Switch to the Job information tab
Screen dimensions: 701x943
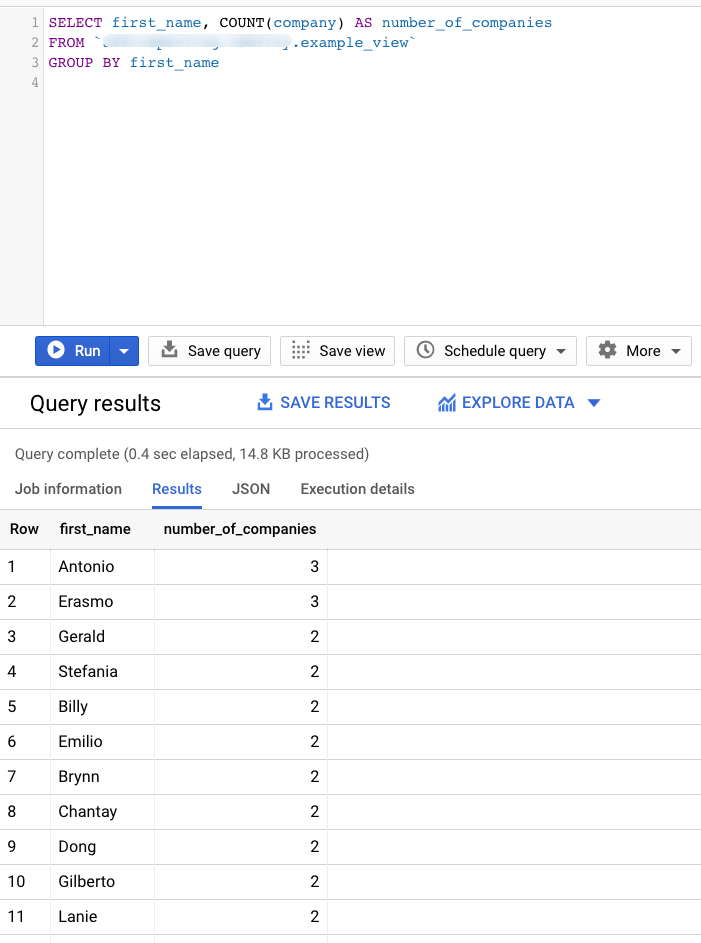(68, 489)
